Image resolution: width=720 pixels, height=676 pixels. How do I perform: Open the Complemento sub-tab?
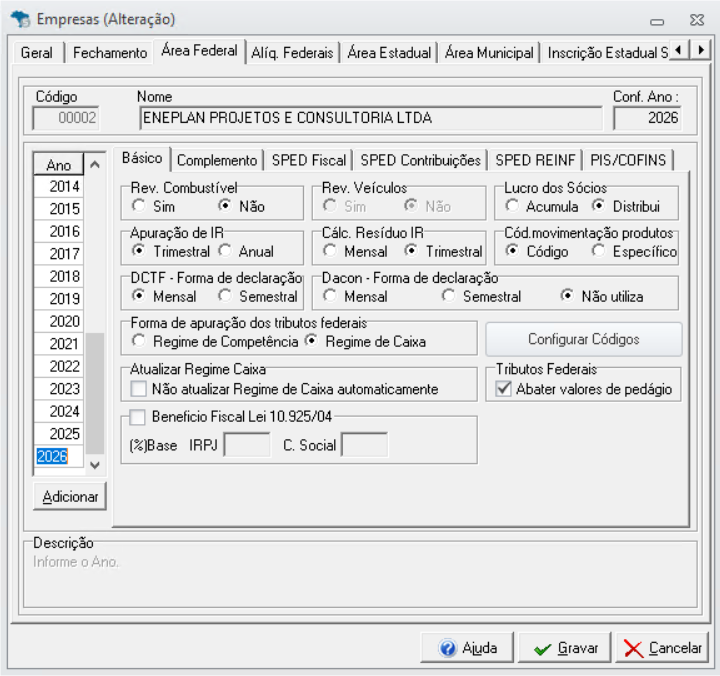point(217,160)
